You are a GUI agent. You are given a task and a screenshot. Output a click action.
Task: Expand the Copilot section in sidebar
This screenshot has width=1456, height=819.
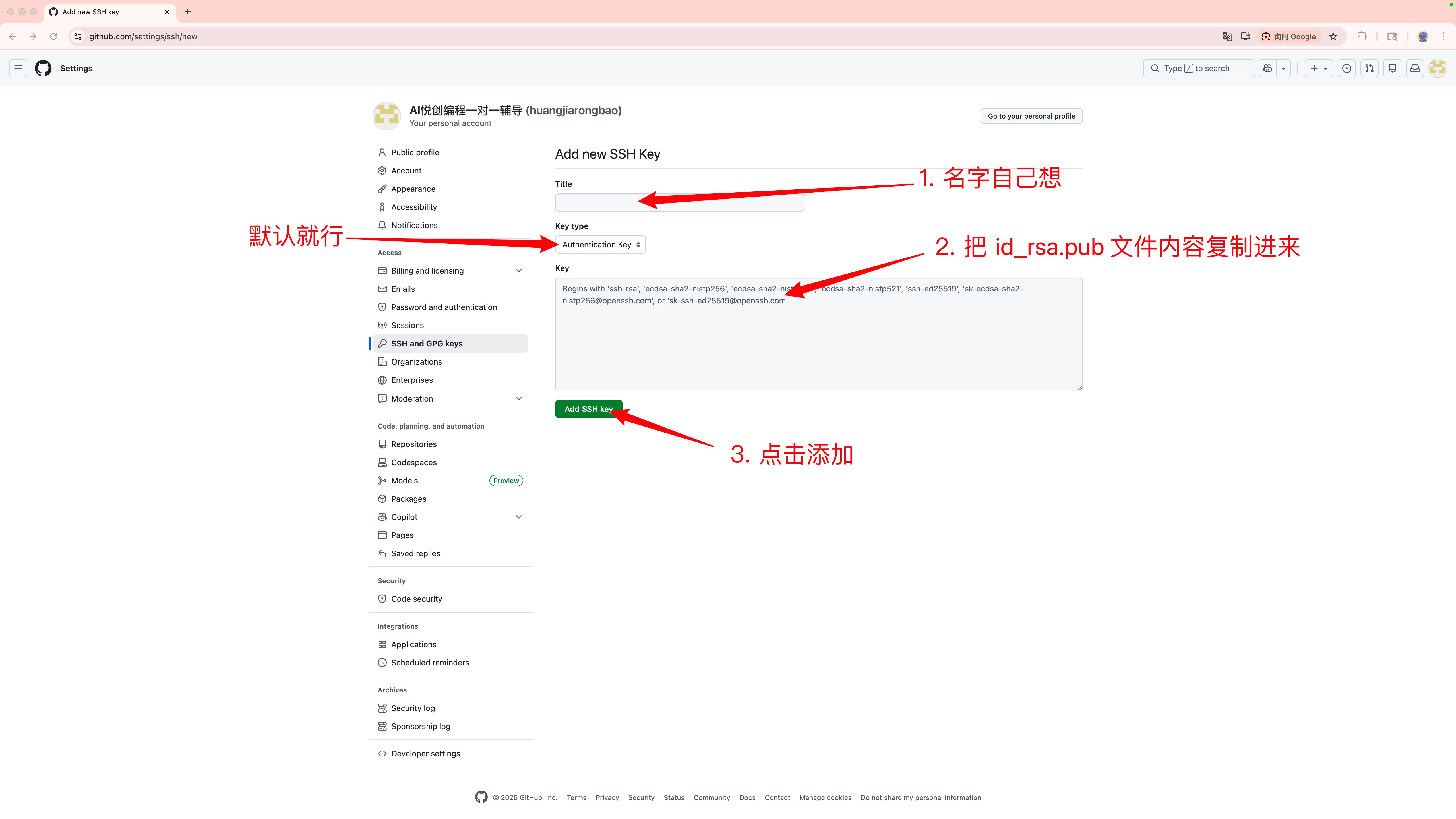click(450, 517)
